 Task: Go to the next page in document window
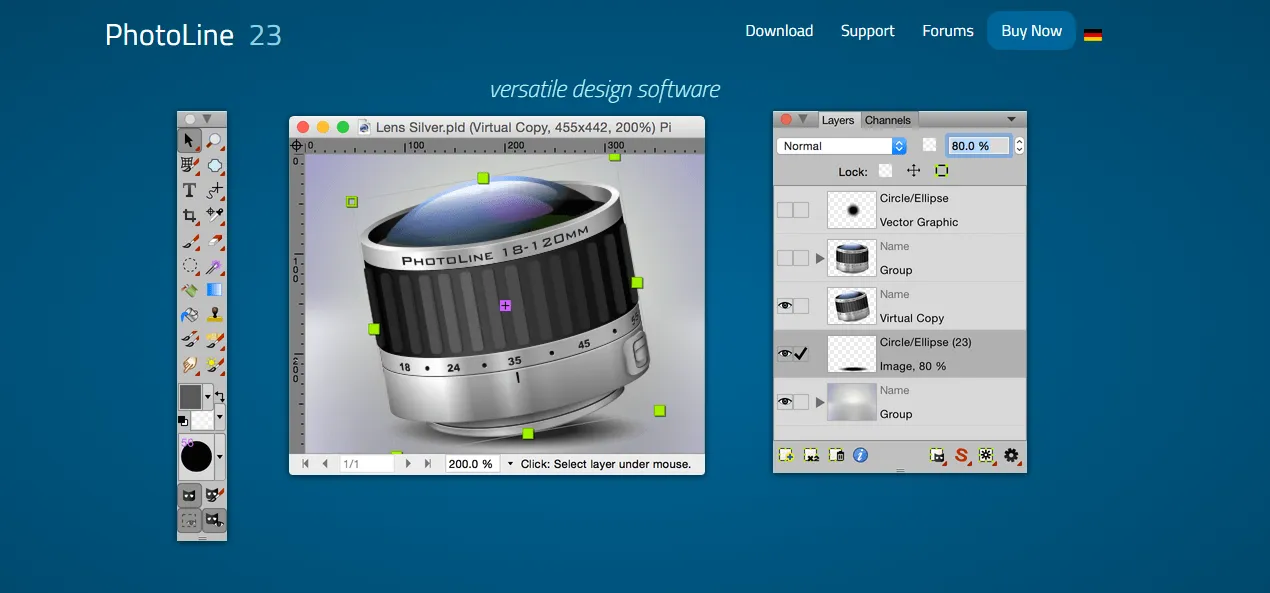coord(408,464)
